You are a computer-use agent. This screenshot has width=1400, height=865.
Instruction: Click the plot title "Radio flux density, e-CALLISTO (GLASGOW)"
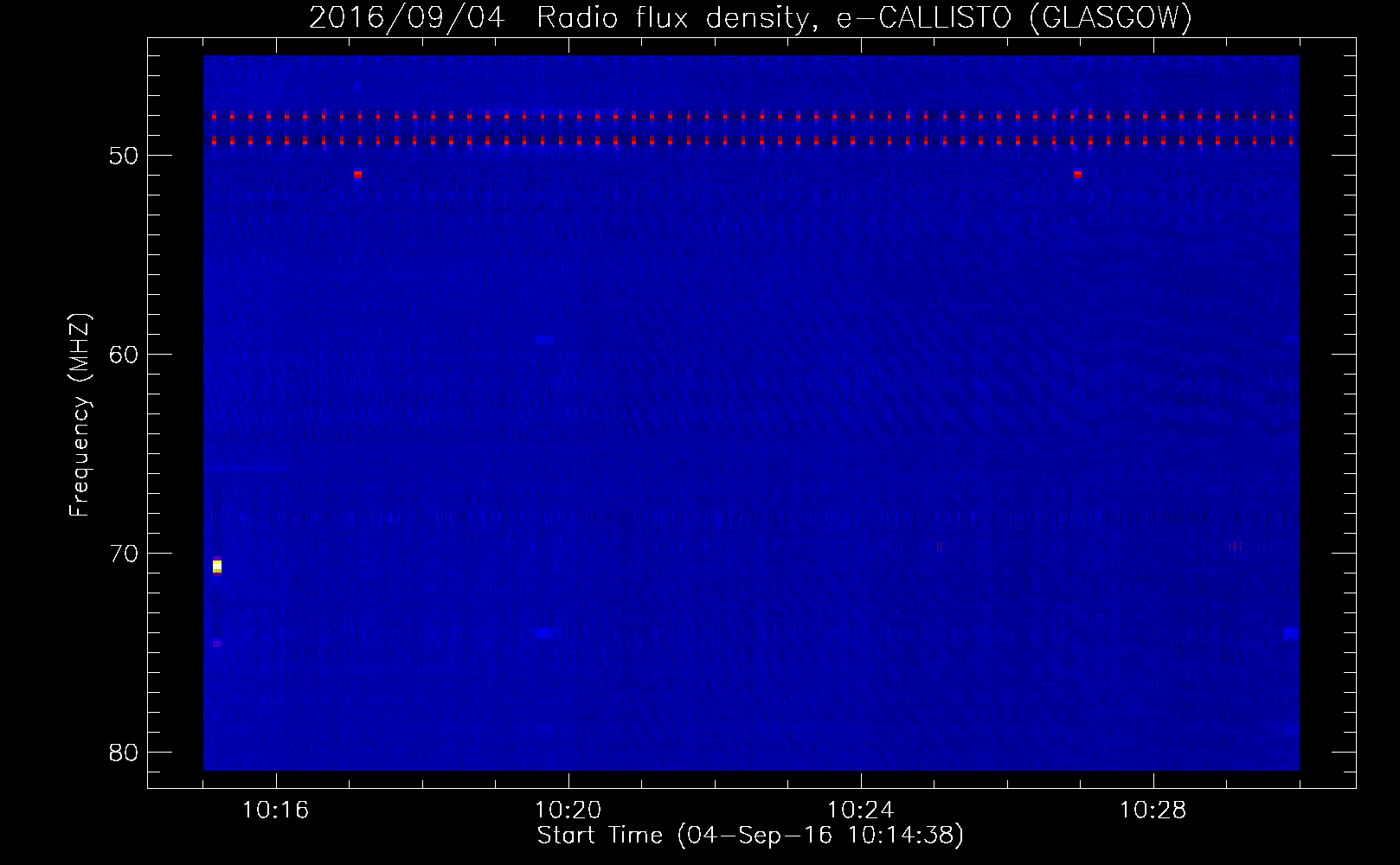click(864, 17)
